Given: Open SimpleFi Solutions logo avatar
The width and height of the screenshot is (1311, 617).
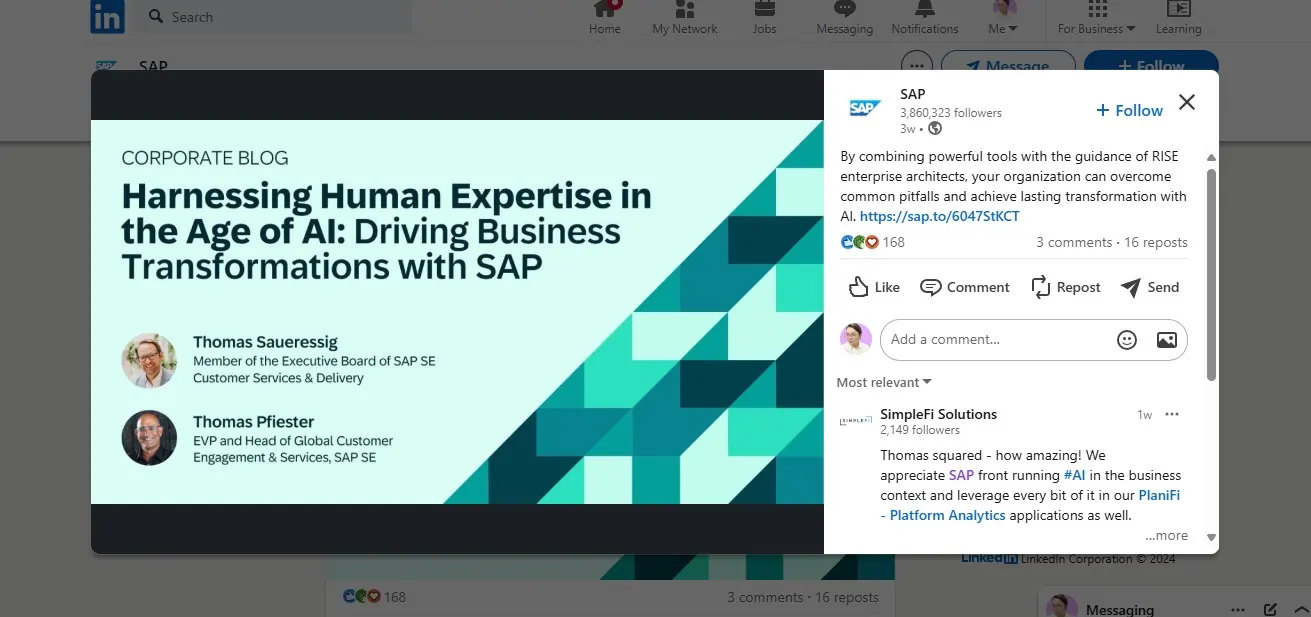Looking at the screenshot, I should (856, 422).
